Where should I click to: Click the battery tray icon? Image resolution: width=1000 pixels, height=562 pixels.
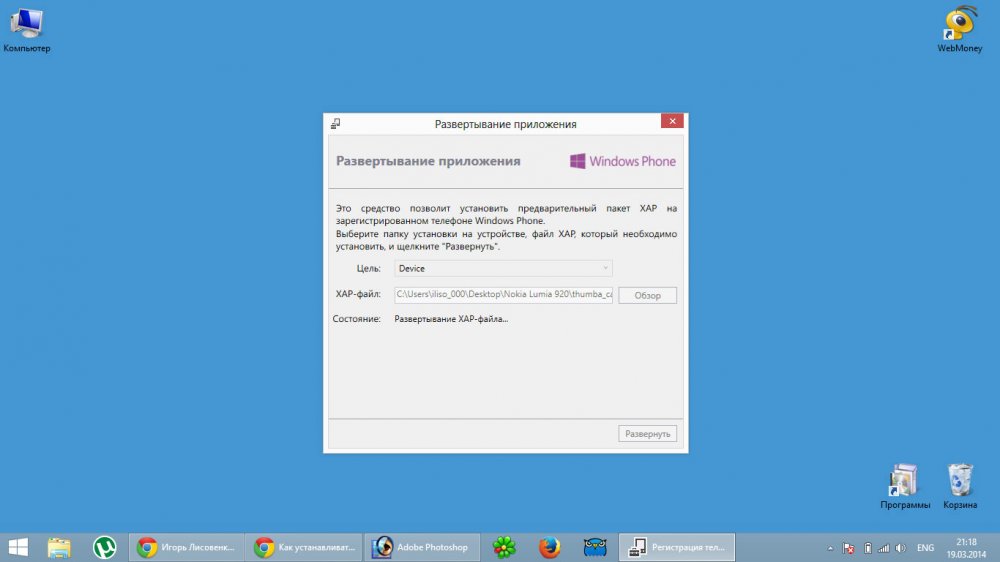point(867,548)
